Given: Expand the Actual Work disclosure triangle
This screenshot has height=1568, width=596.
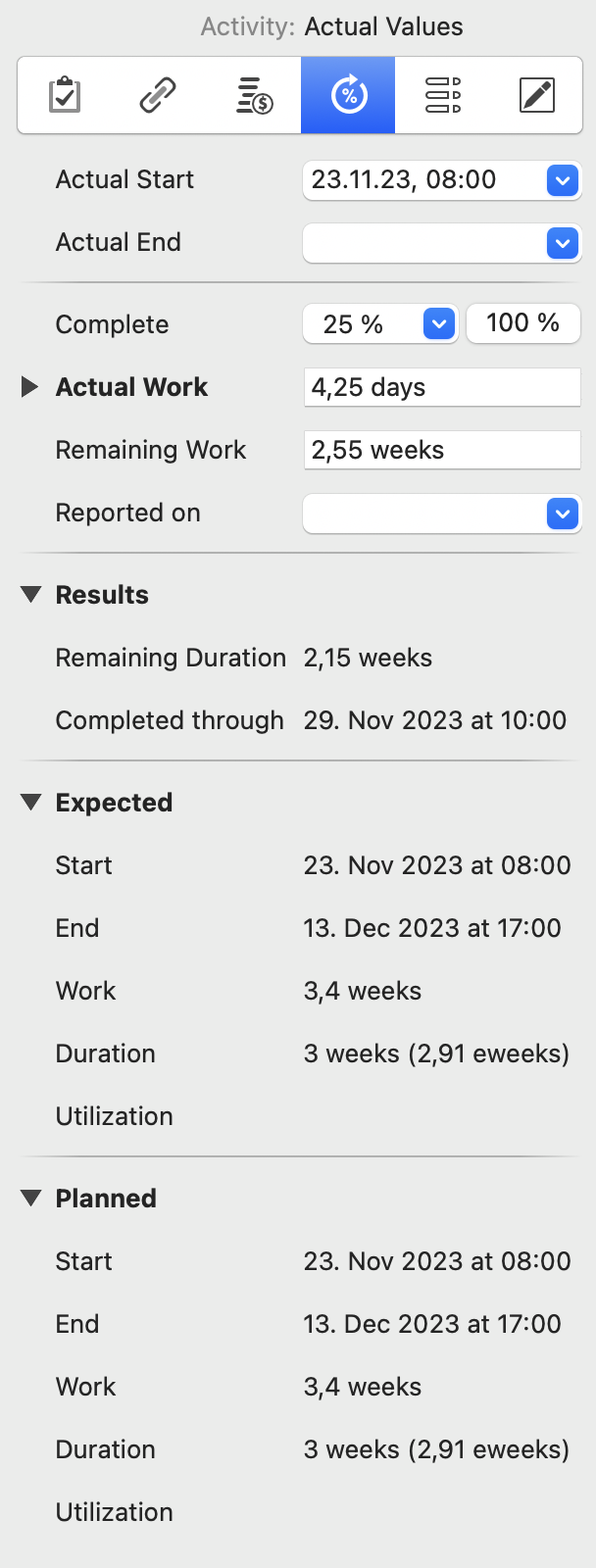Looking at the screenshot, I should pos(30,387).
